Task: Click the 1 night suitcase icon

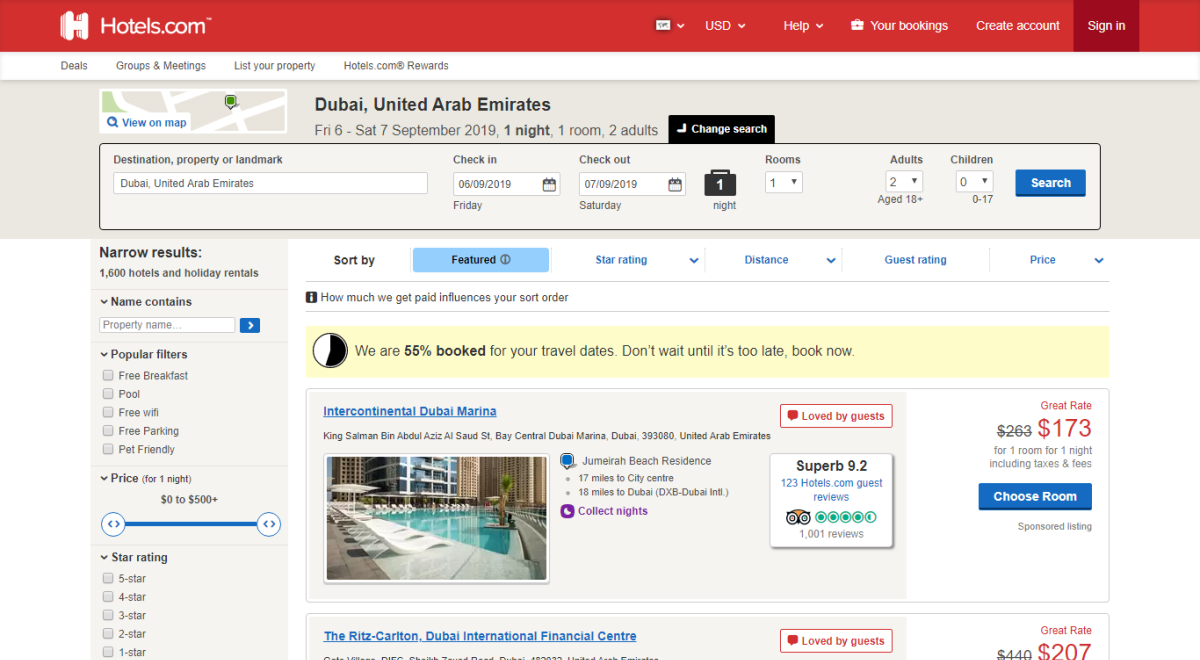Action: click(721, 184)
